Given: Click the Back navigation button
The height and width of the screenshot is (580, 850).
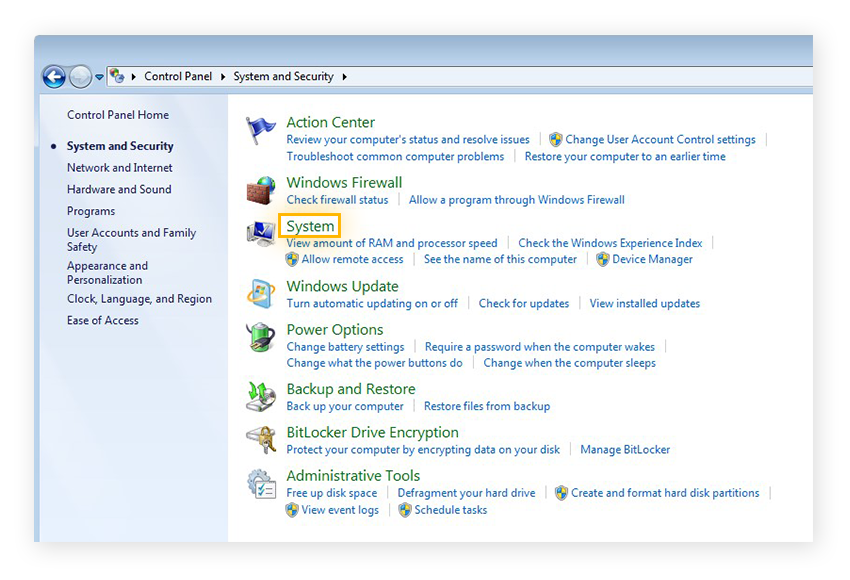Looking at the screenshot, I should click(x=53, y=76).
